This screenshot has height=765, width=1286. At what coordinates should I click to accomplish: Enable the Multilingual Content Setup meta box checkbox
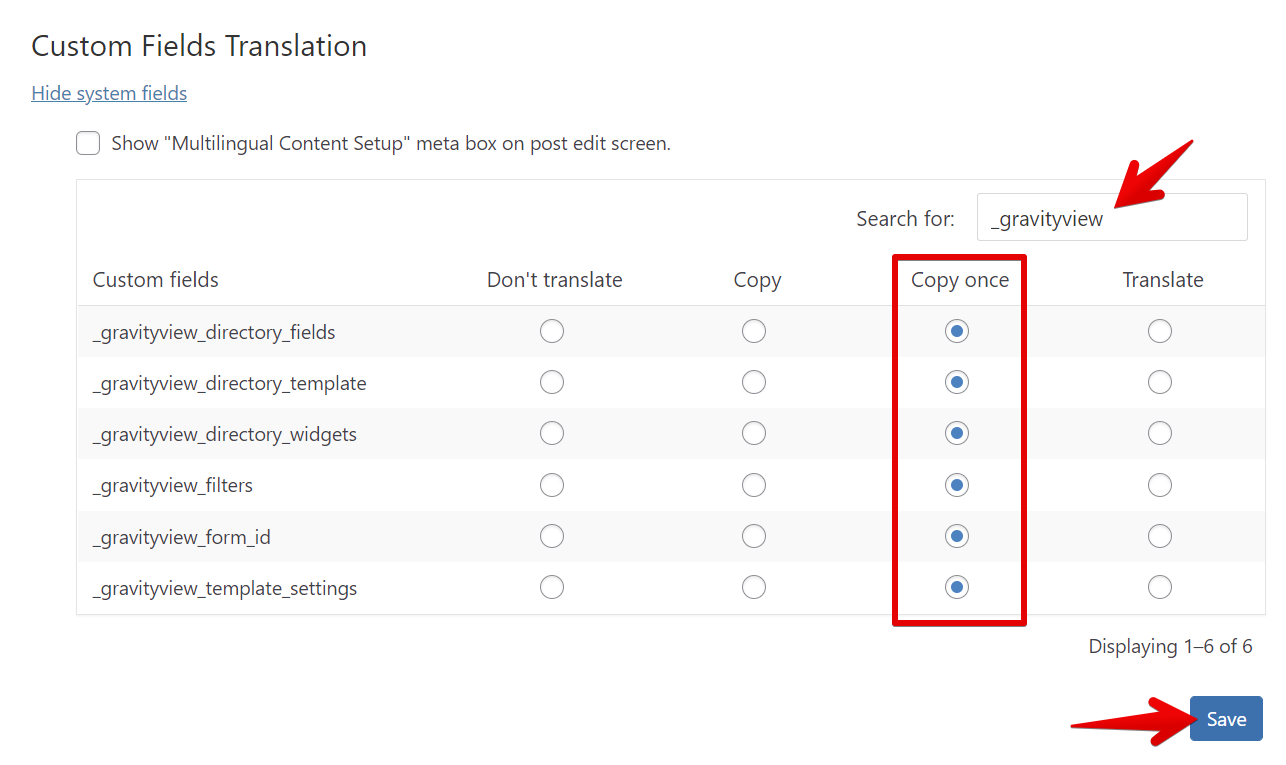[x=88, y=143]
